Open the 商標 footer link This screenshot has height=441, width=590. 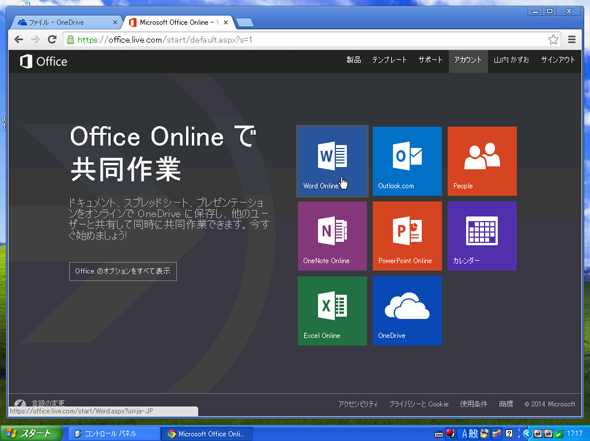pos(506,404)
